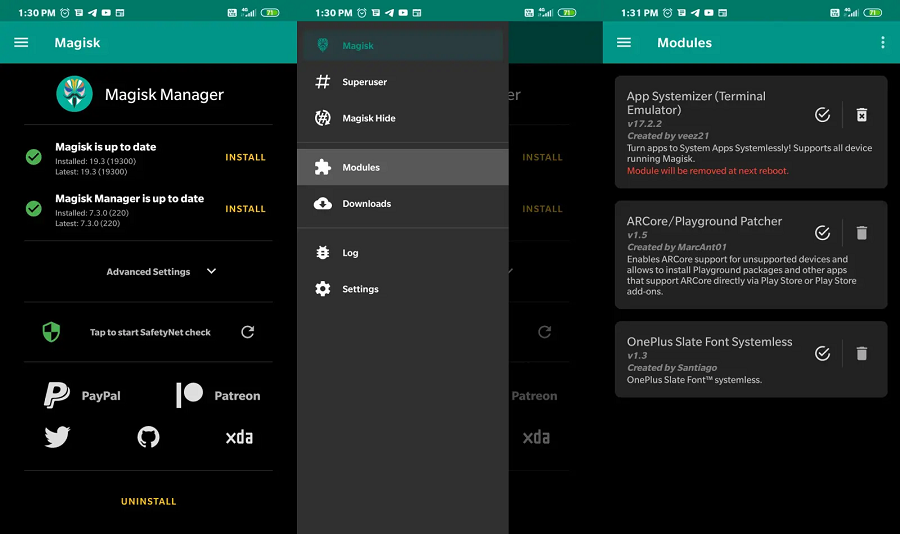Open the hamburger menu in Magisk screen
900x534 pixels.
click(x=21, y=43)
